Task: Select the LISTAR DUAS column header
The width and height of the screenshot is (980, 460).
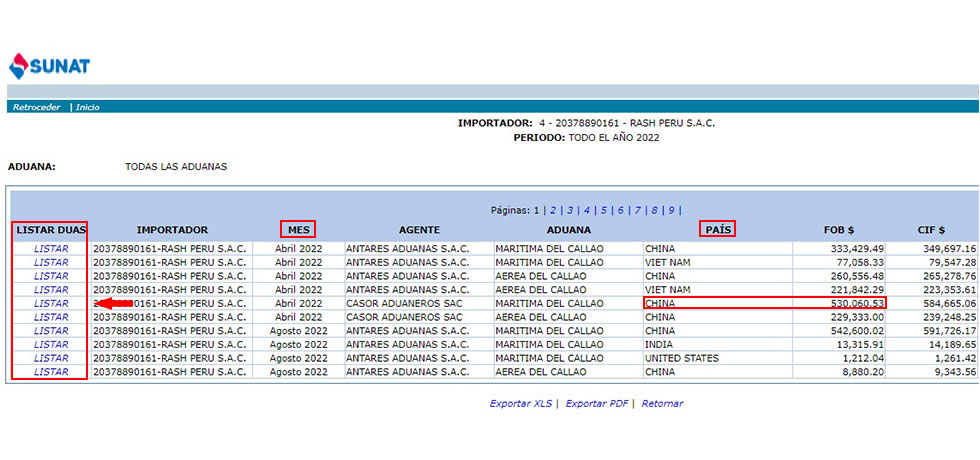Action: [50, 230]
